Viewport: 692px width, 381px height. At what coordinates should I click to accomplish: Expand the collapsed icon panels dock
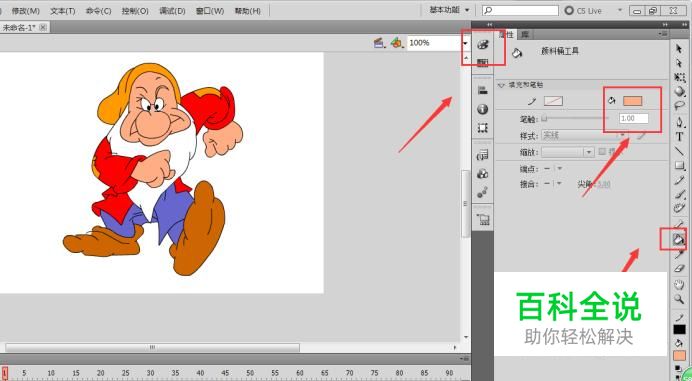[489, 24]
